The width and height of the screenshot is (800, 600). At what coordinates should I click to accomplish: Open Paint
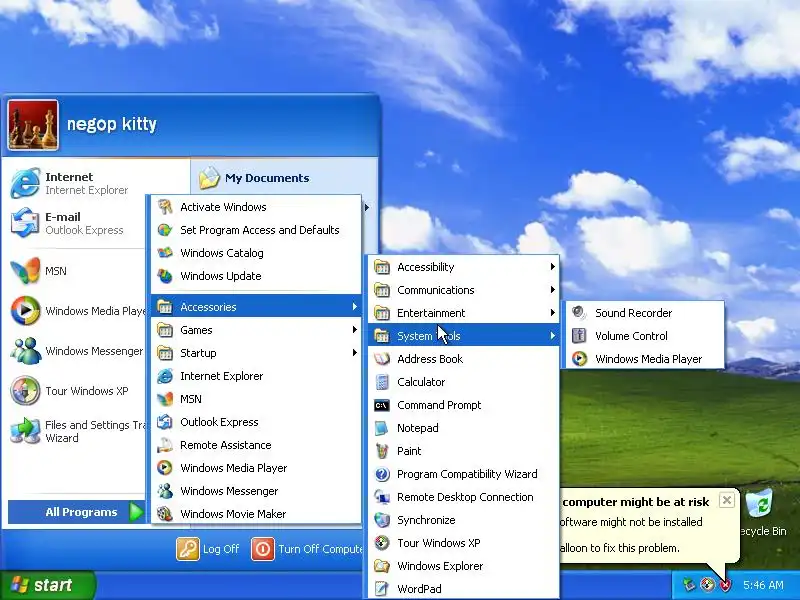click(463, 451)
